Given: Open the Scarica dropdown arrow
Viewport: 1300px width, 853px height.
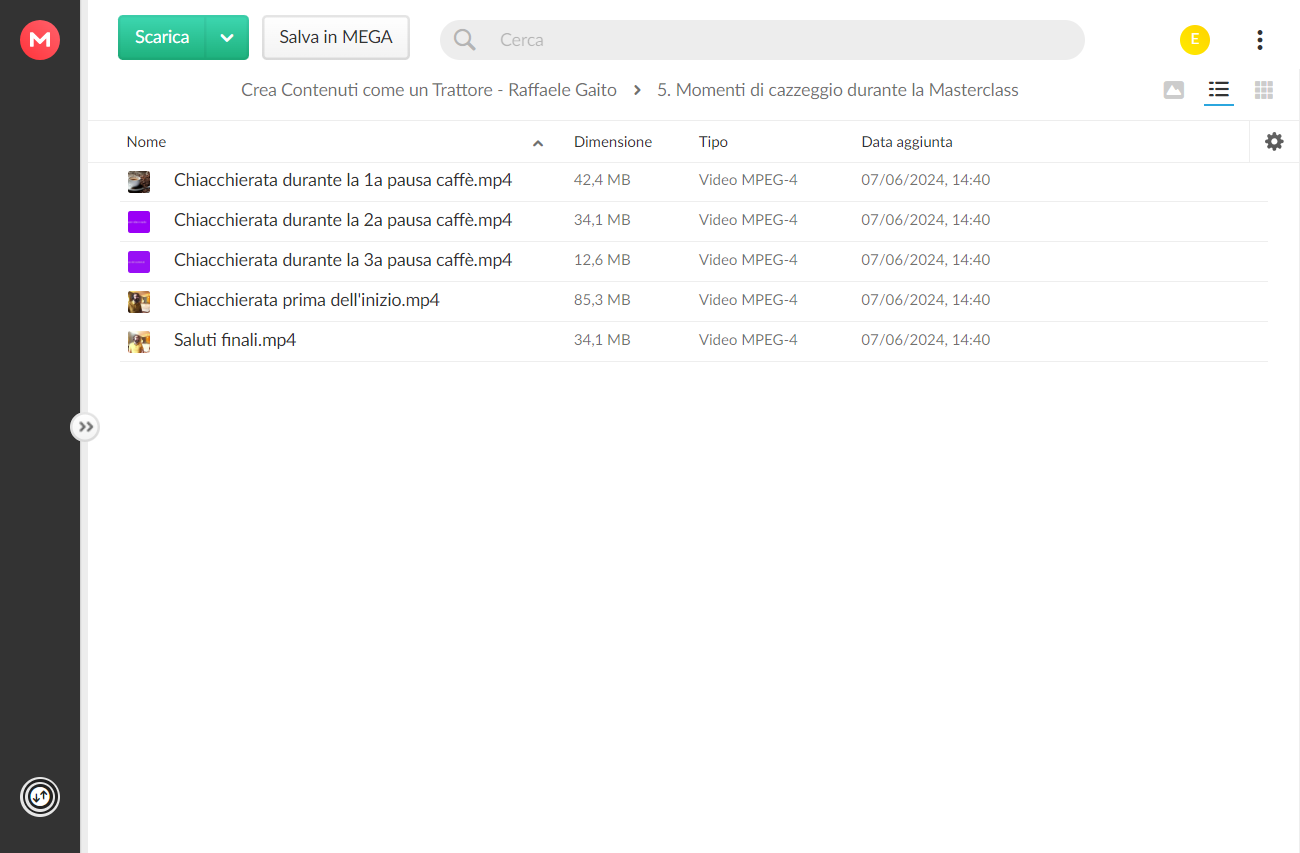Looking at the screenshot, I should tap(227, 38).
